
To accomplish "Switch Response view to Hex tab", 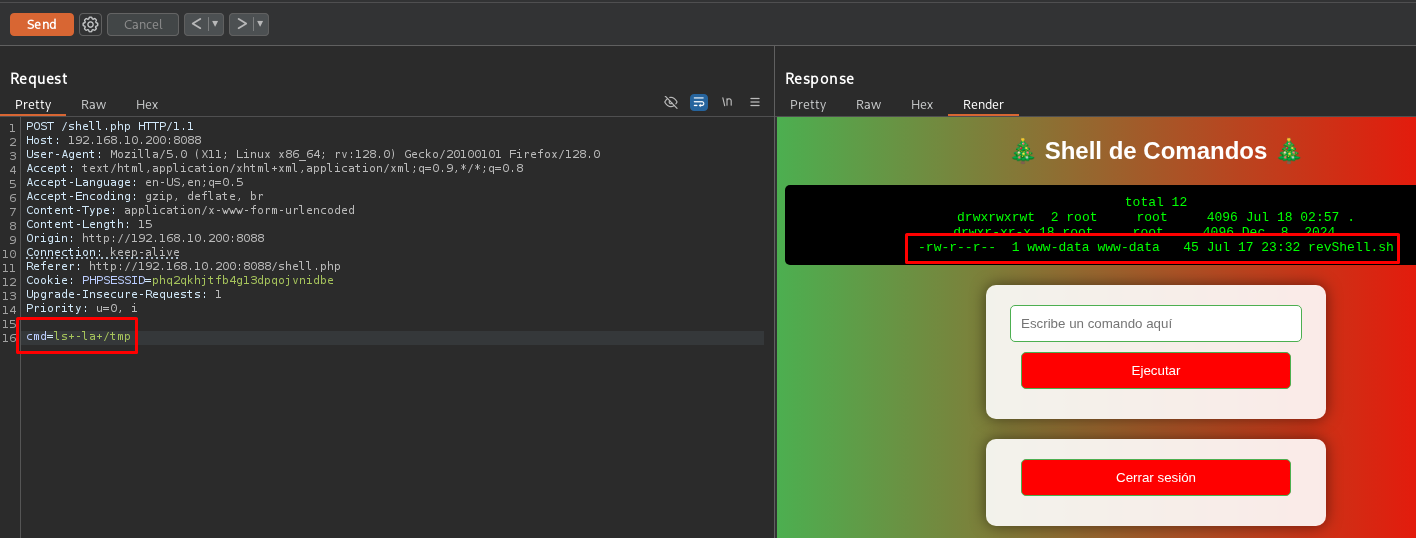I will point(922,104).
